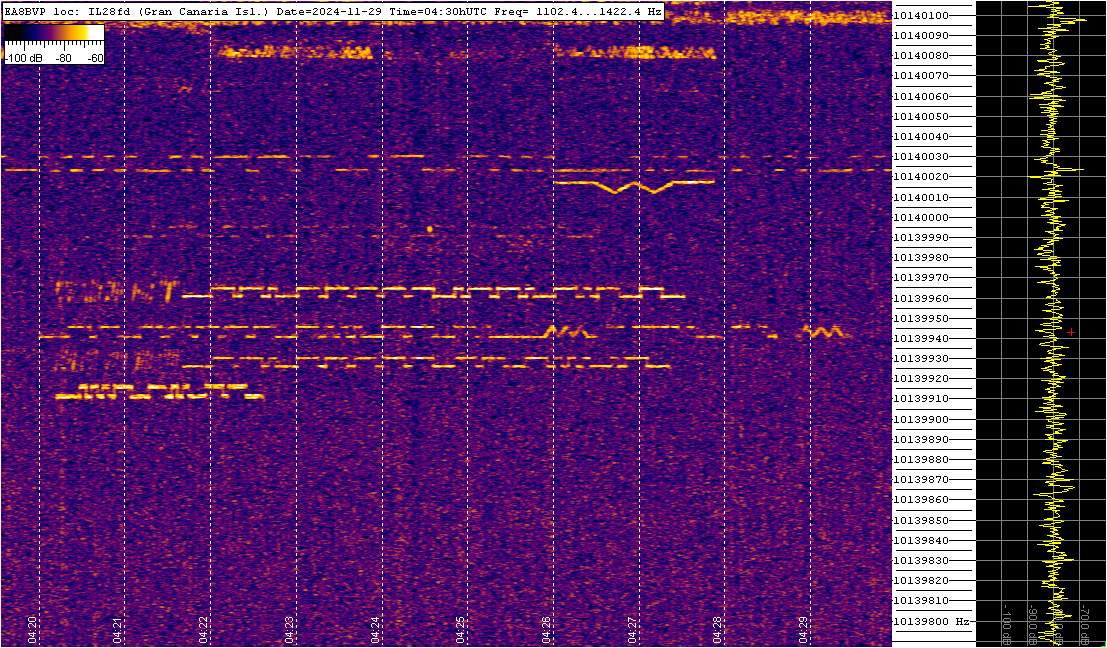The image size is (1107, 648).
Task: Click the -100 dB color legend label
Action: tap(22, 59)
